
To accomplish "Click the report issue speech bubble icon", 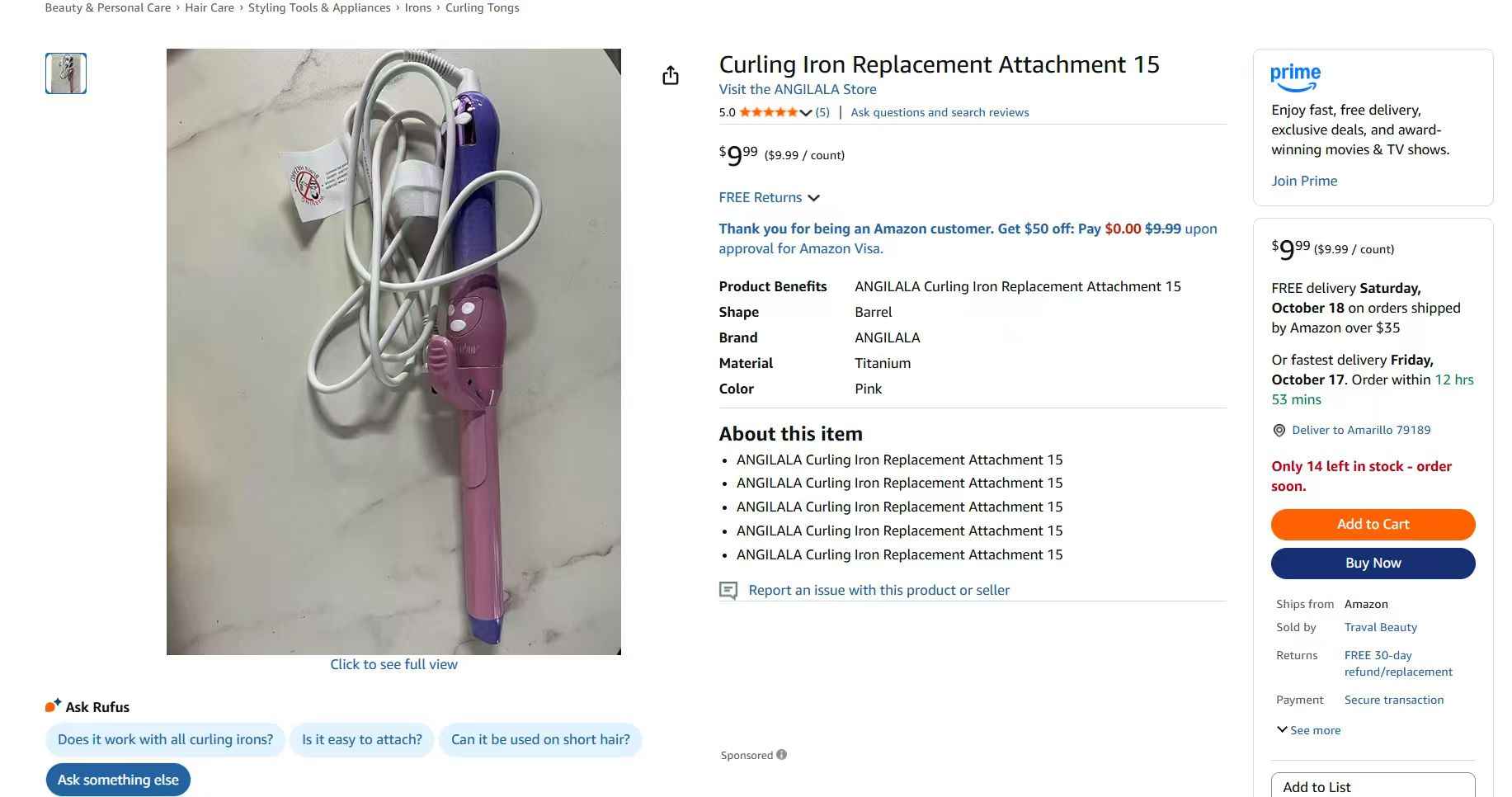I will point(728,590).
